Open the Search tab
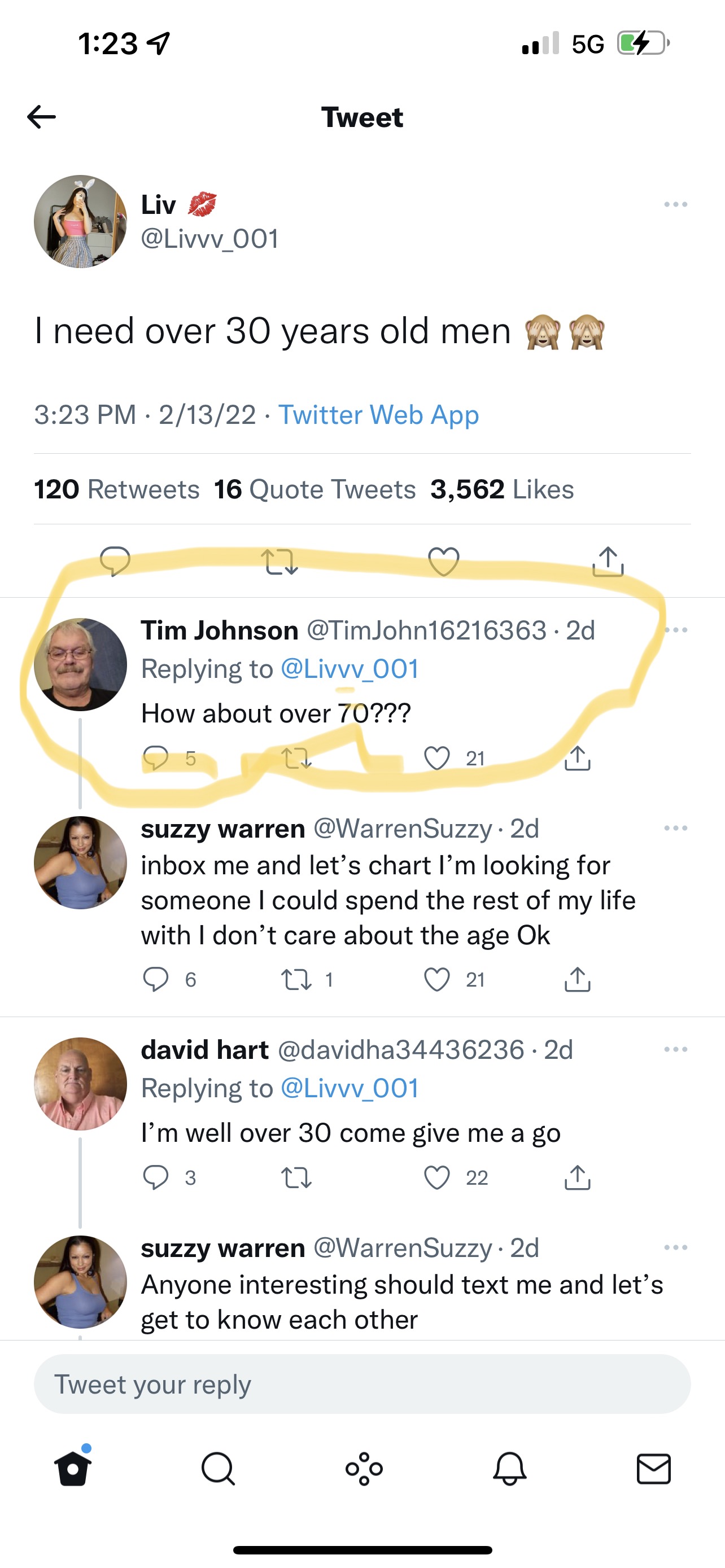The width and height of the screenshot is (725, 1568). click(217, 1469)
